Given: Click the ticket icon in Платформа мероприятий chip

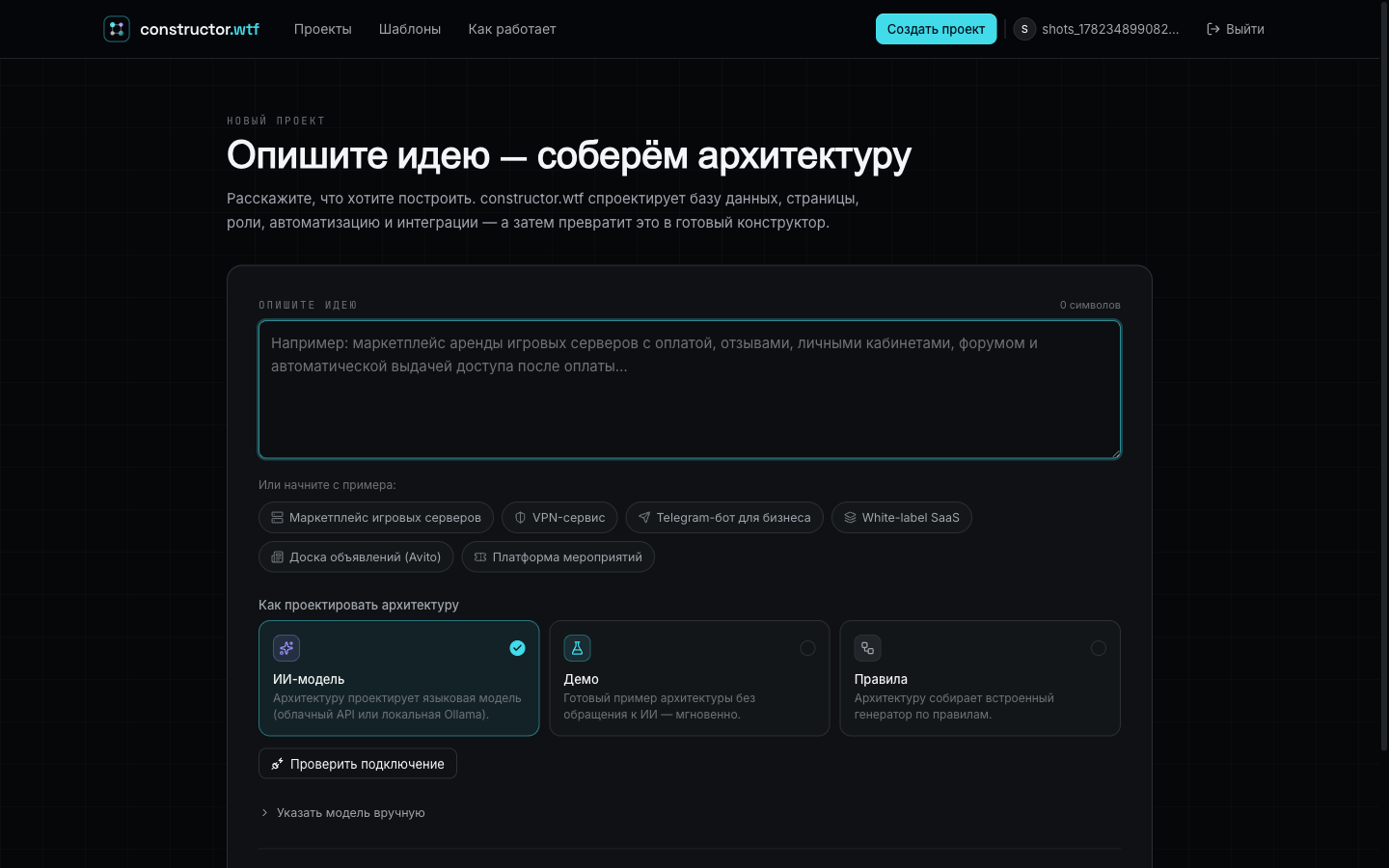Looking at the screenshot, I should tap(480, 557).
